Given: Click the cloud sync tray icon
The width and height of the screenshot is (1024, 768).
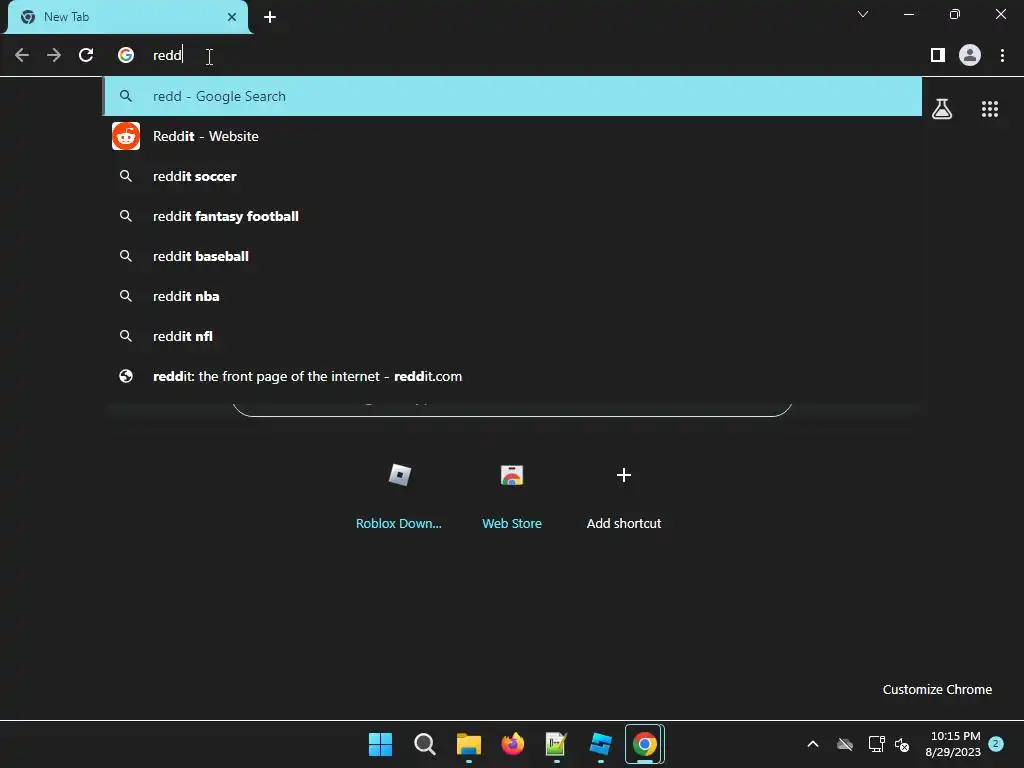Looking at the screenshot, I should pos(845,744).
